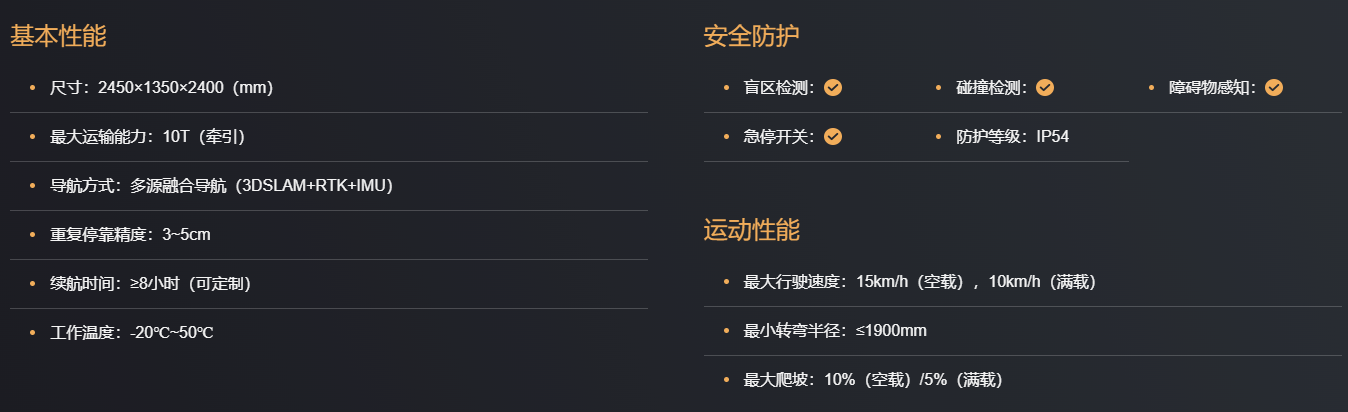The height and width of the screenshot is (412, 1348).
Task: Click the 续航时间 ≥8小时 line
Action: tap(150, 284)
